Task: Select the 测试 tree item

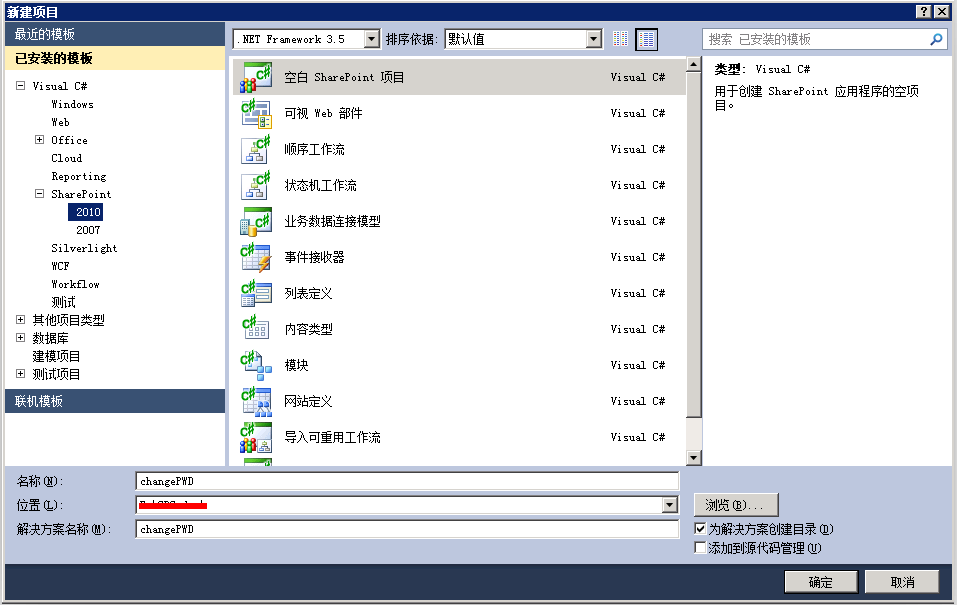Action: click(63, 302)
